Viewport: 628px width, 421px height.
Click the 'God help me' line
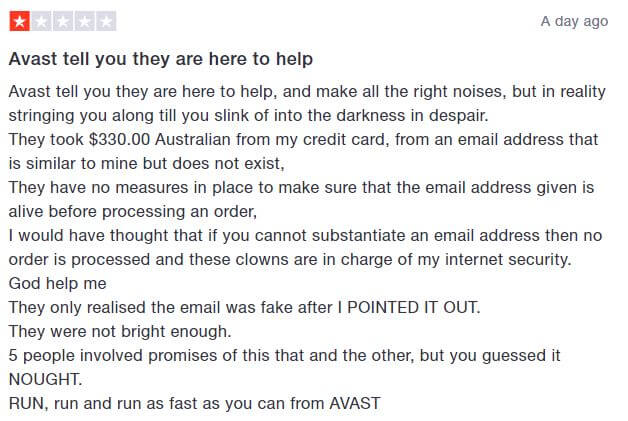click(58, 284)
